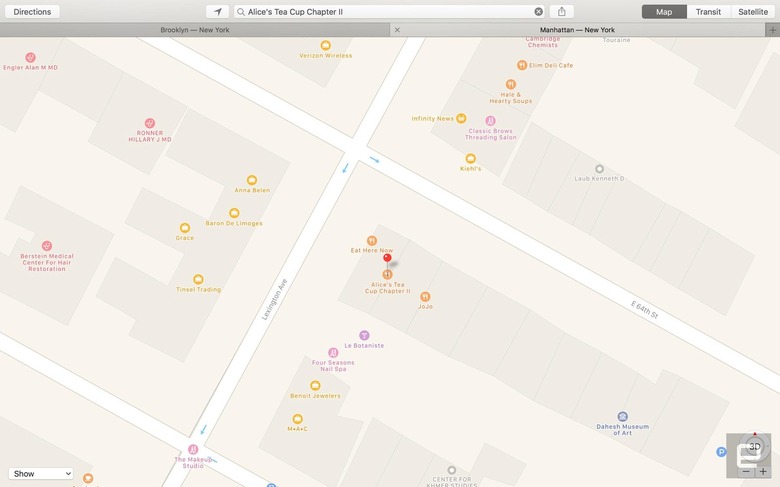
Task: Click the Directions button
Action: click(32, 11)
